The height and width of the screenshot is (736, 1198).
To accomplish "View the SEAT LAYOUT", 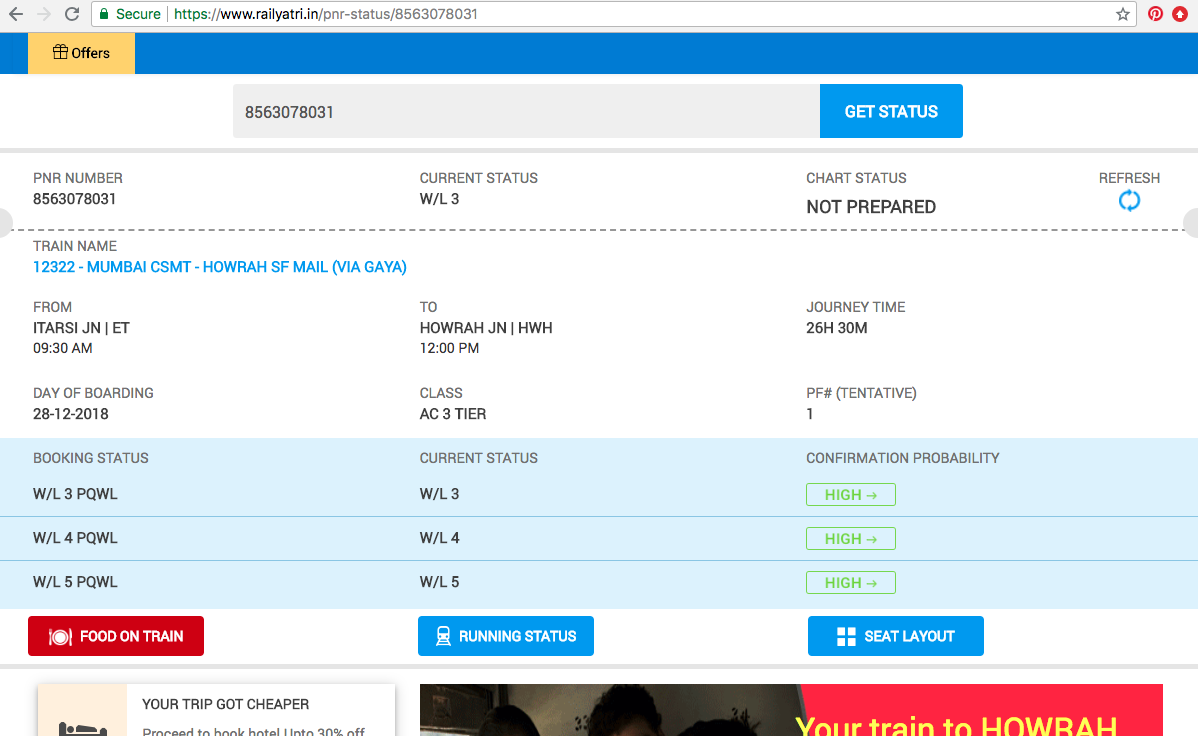I will pyautogui.click(x=895, y=636).
